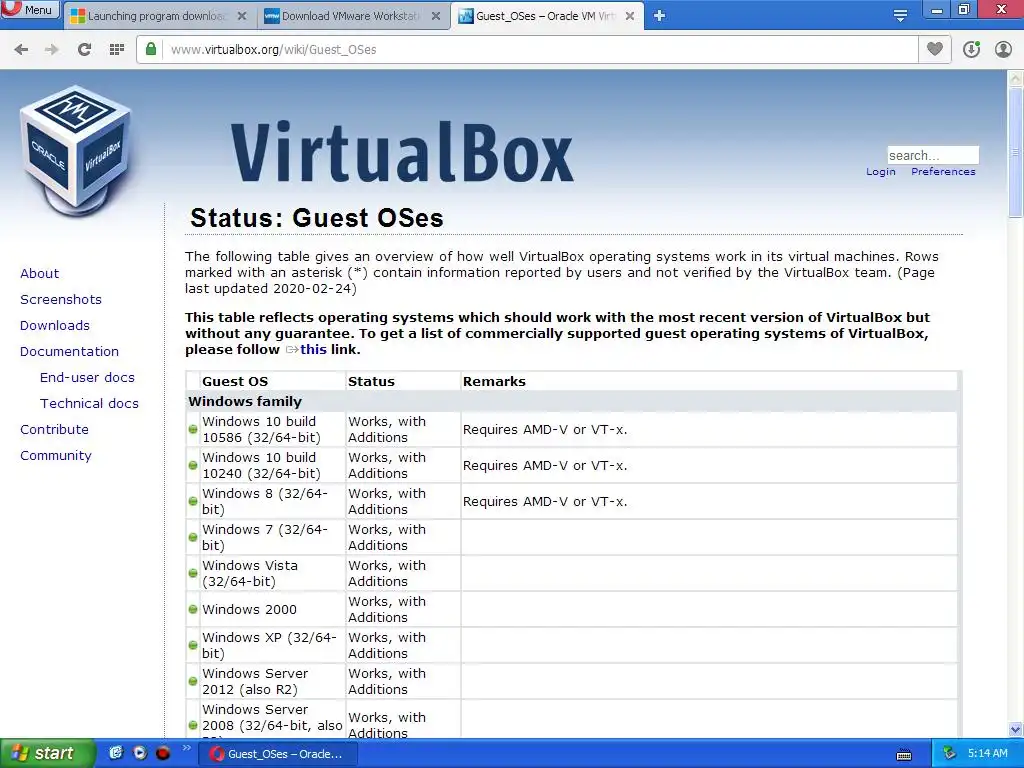Click green status dot for Windows 10 build 10240
Viewport: 1024px width, 768px height.
pos(193,466)
